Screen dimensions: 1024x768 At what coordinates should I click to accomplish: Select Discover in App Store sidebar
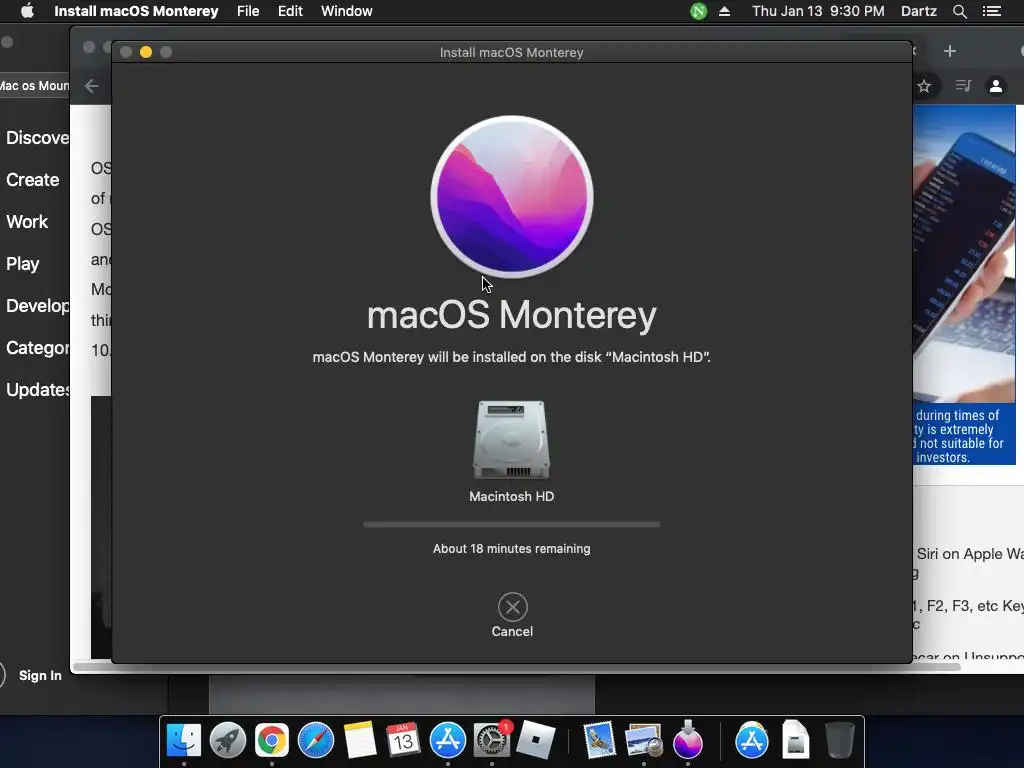pos(37,138)
